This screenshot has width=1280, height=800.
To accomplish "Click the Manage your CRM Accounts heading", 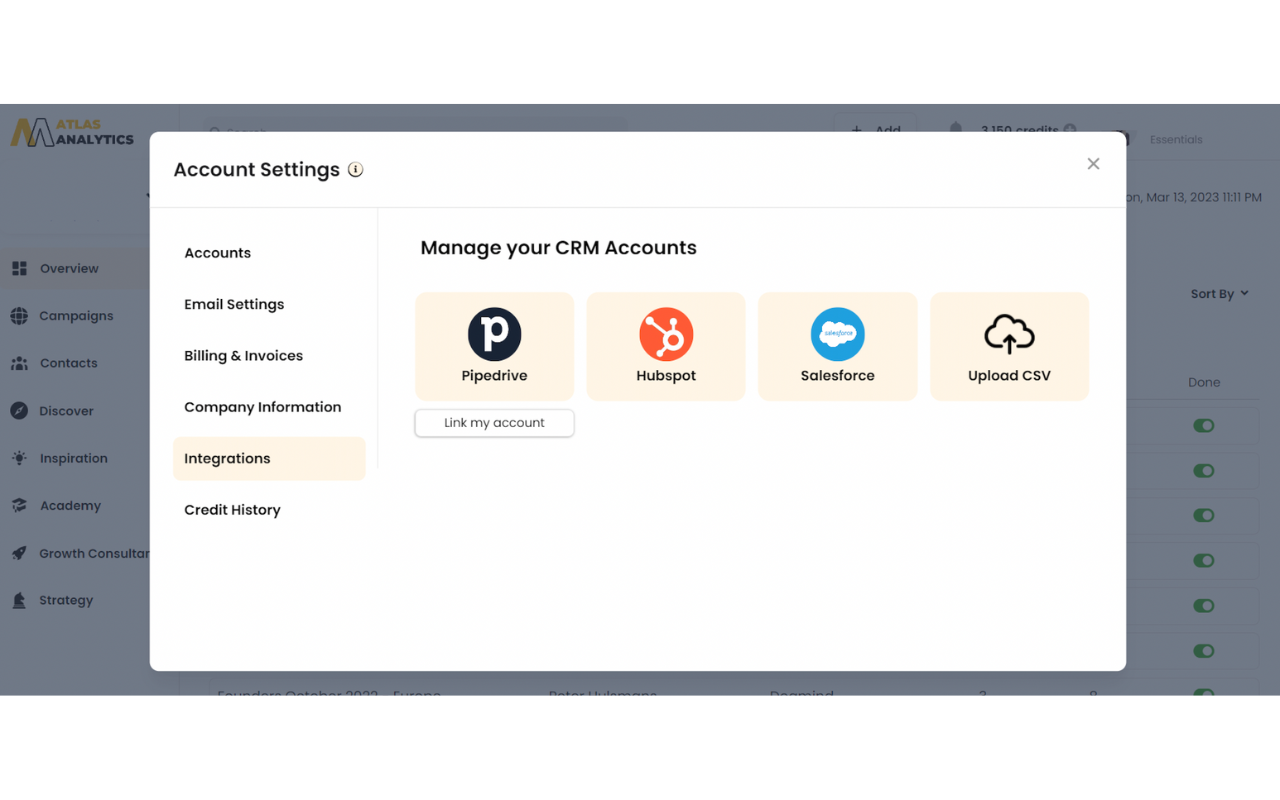I will [558, 248].
